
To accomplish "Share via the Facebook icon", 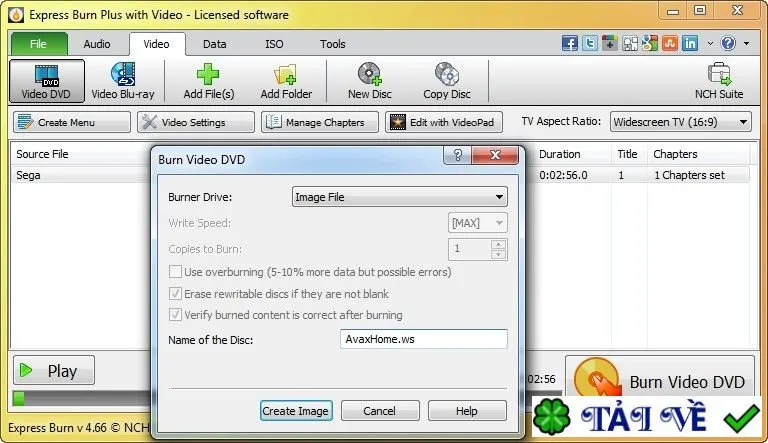I will click(570, 44).
